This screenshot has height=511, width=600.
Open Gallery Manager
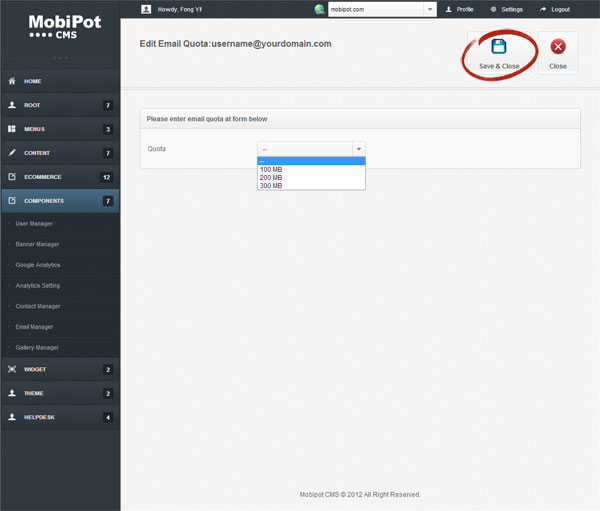37,348
